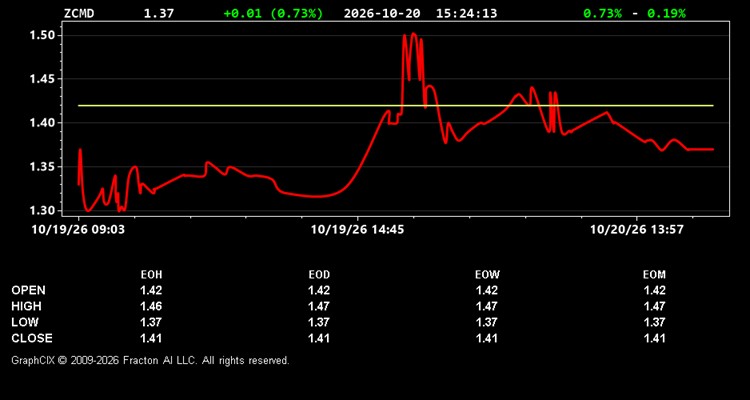
Task: Select the EOH column header
Action: [x=151, y=275]
